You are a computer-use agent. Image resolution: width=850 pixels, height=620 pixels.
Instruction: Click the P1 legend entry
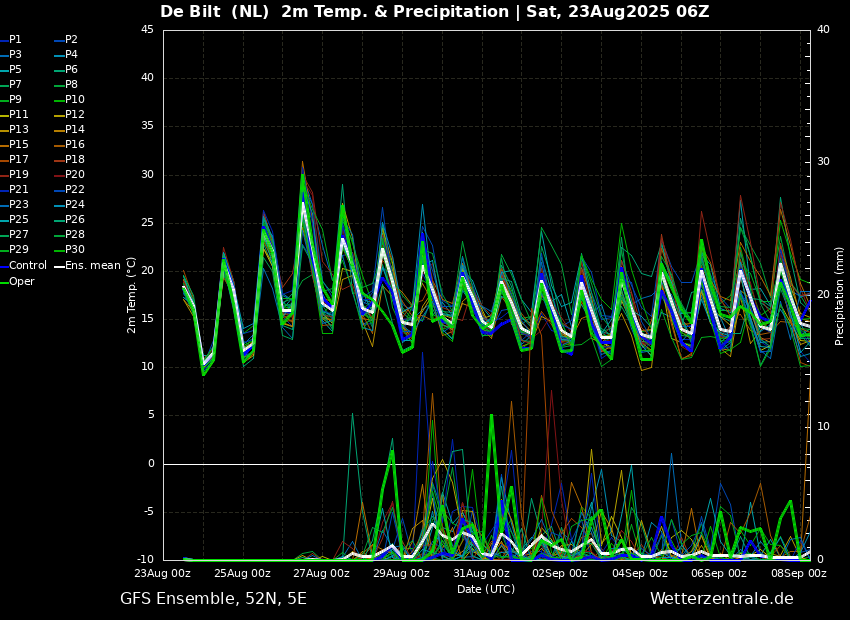point(15,40)
